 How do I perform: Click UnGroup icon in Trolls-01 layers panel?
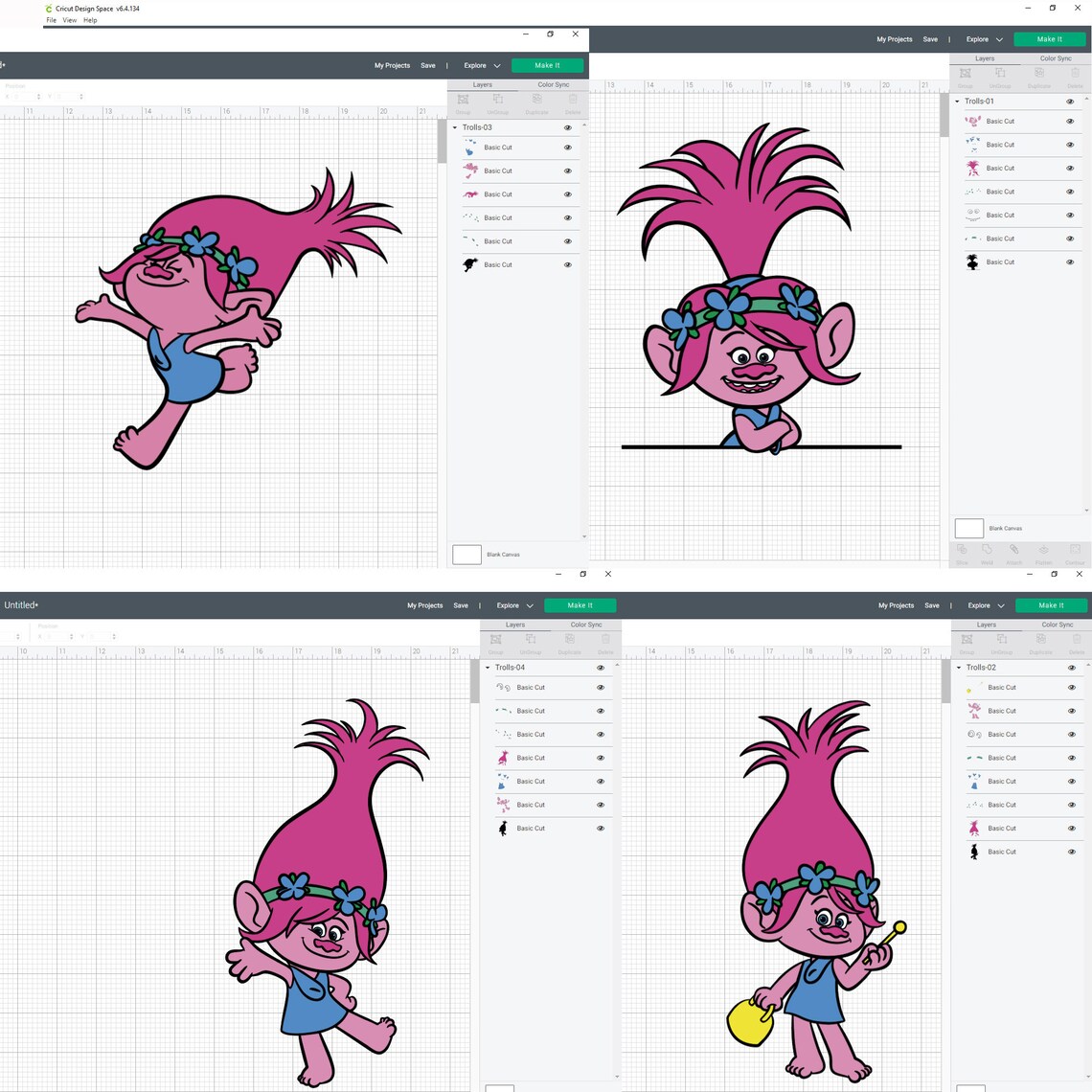pos(1000,74)
